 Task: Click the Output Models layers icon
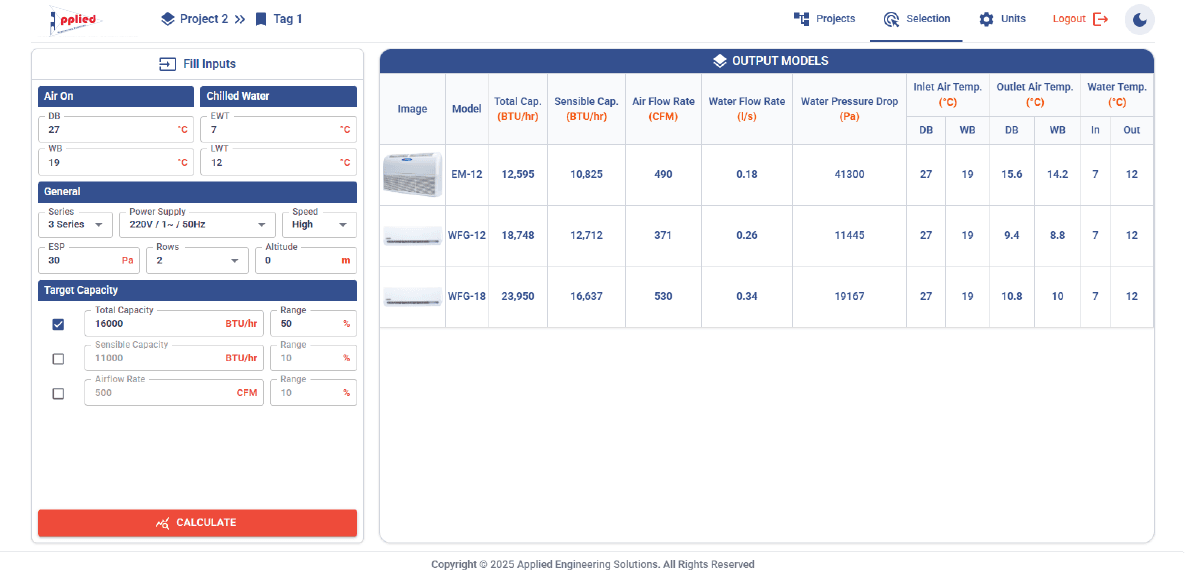(719, 61)
